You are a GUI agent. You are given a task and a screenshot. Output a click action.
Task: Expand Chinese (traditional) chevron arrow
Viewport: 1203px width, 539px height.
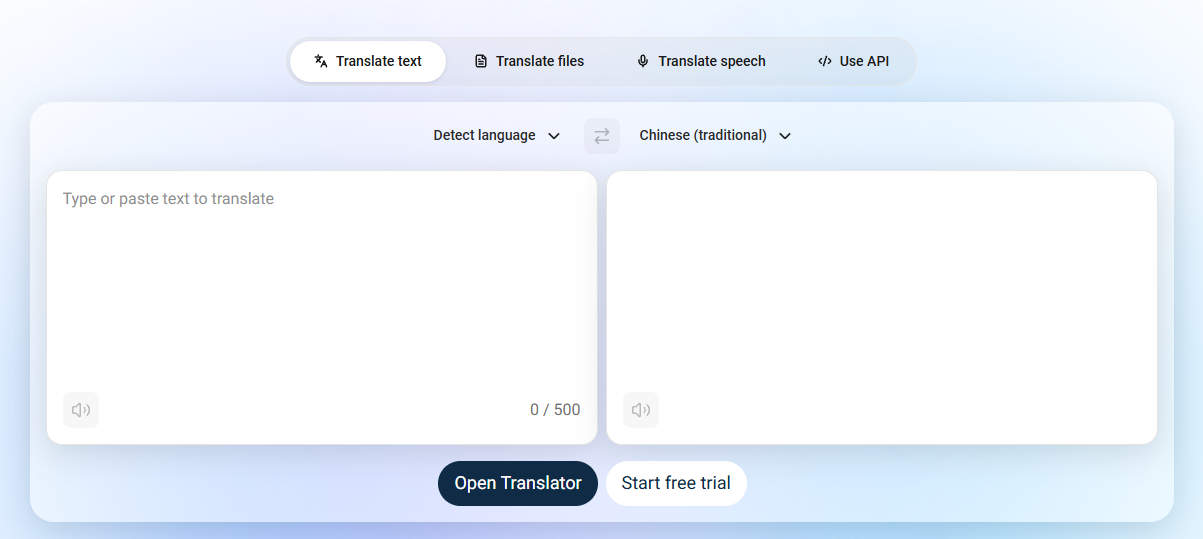tap(785, 136)
